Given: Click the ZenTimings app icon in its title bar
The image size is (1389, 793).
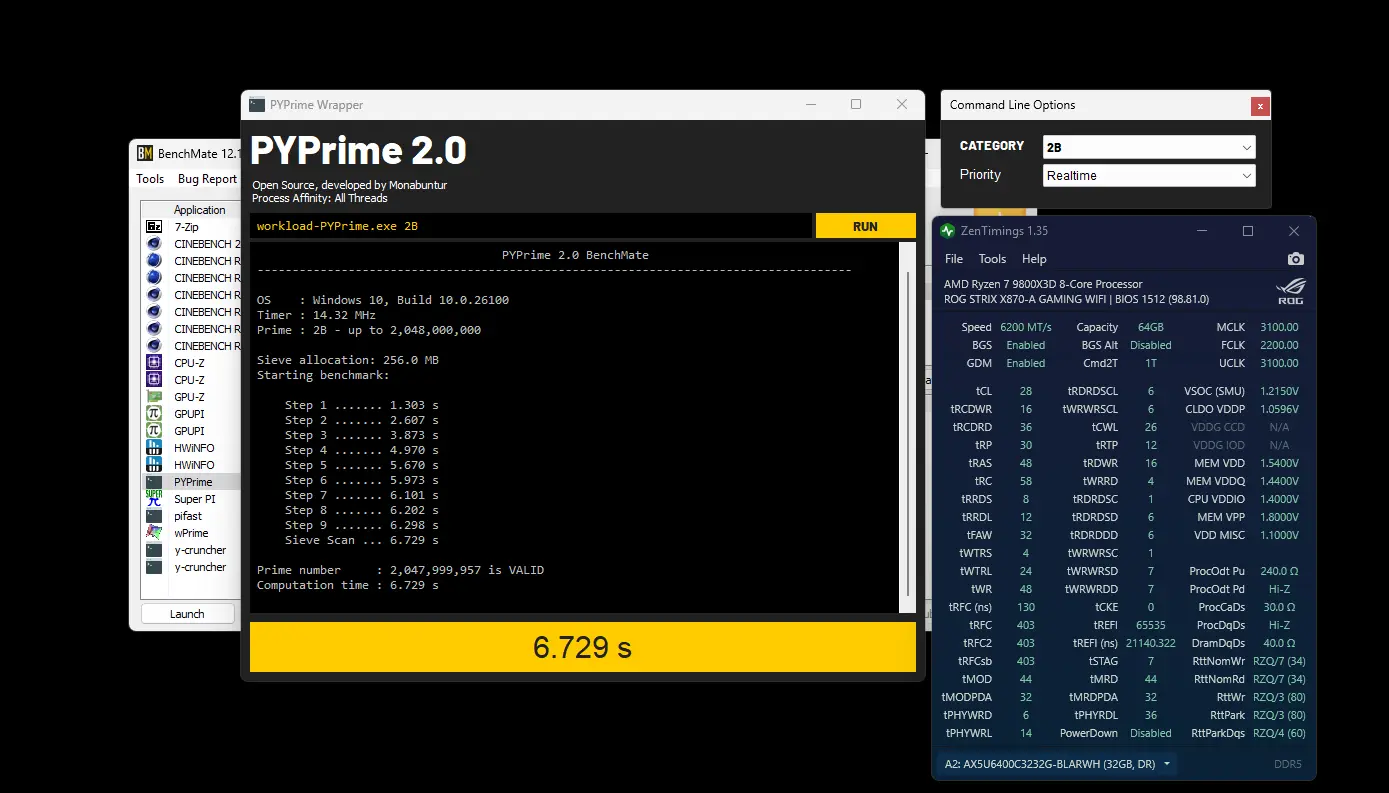Looking at the screenshot, I should click(x=948, y=231).
